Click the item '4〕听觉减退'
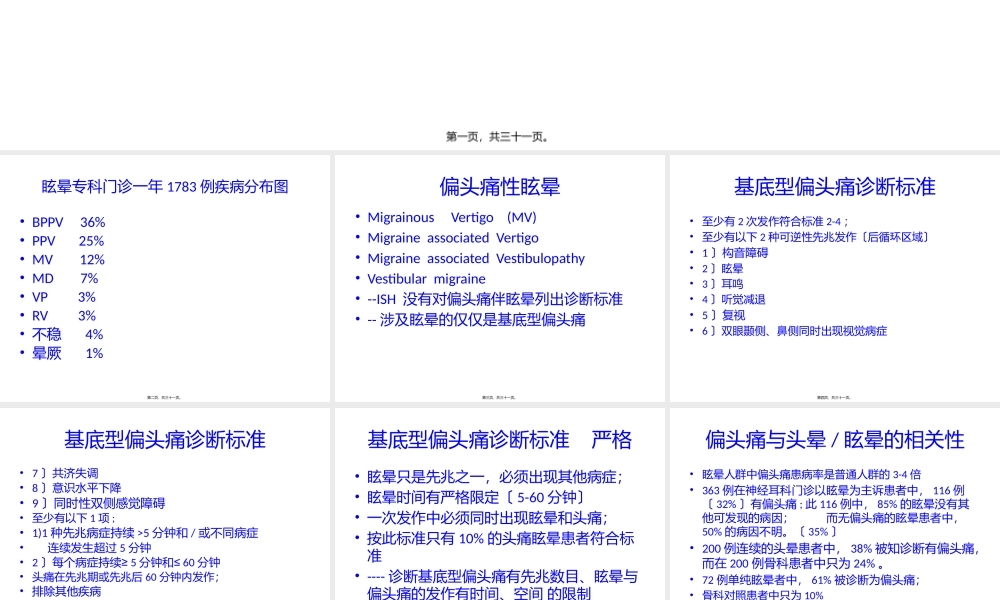The height and width of the screenshot is (600, 1000). (733, 299)
